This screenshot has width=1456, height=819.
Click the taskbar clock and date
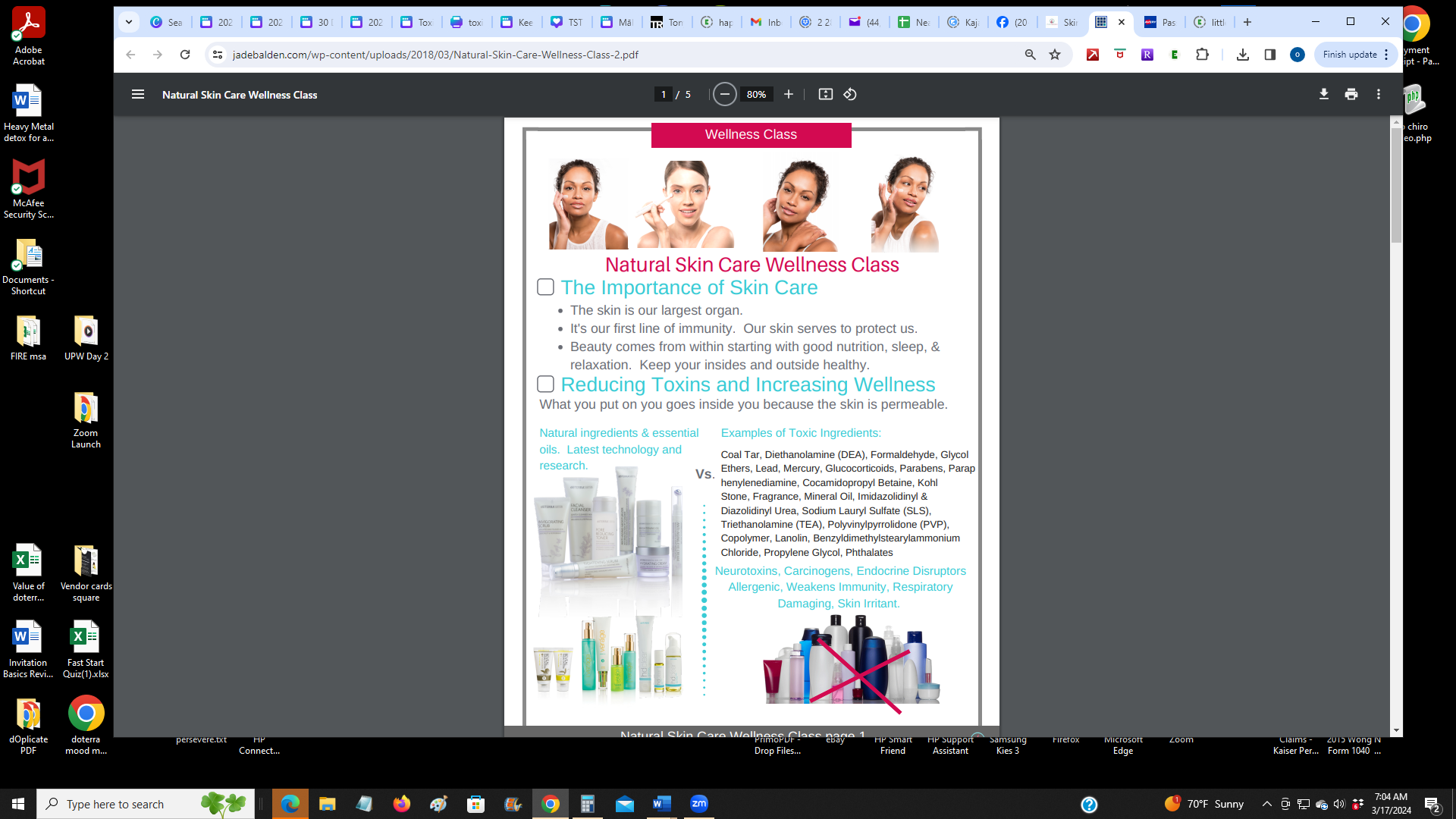point(1391,804)
